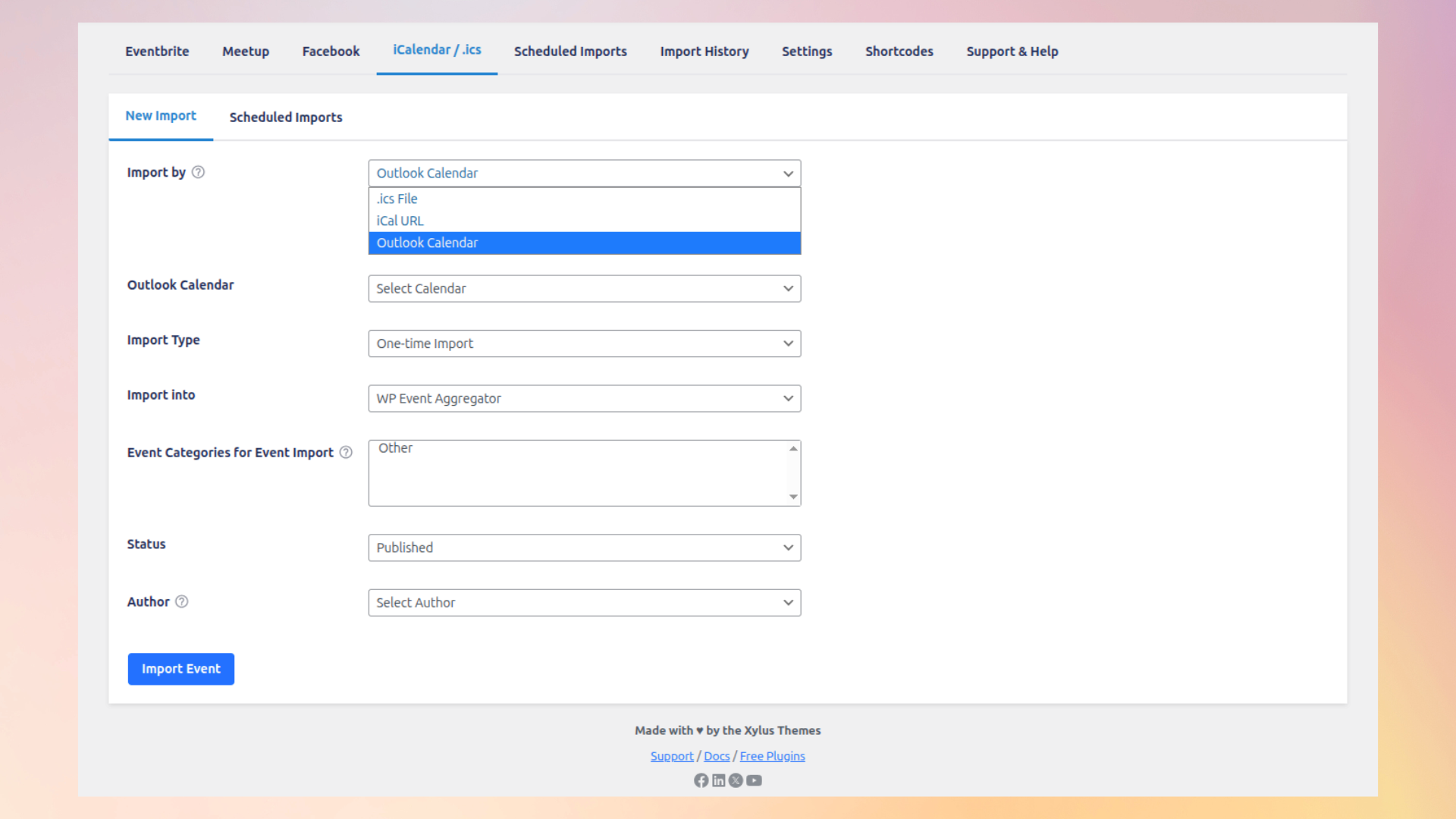Expand the Select Author dropdown
The width and height of the screenshot is (1456, 819).
coord(584,603)
